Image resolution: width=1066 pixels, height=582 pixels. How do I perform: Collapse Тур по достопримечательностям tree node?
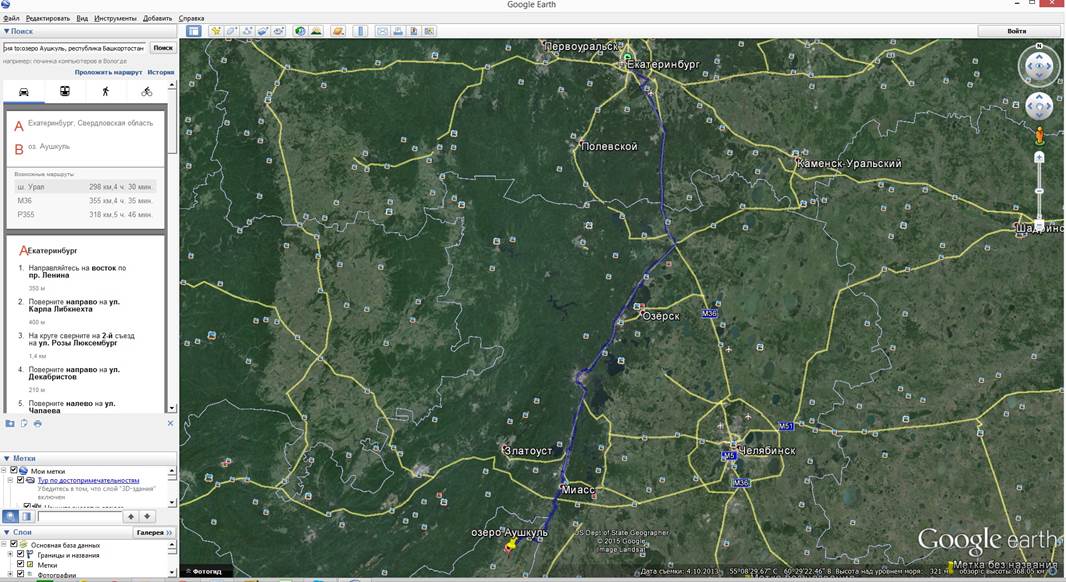(11, 480)
